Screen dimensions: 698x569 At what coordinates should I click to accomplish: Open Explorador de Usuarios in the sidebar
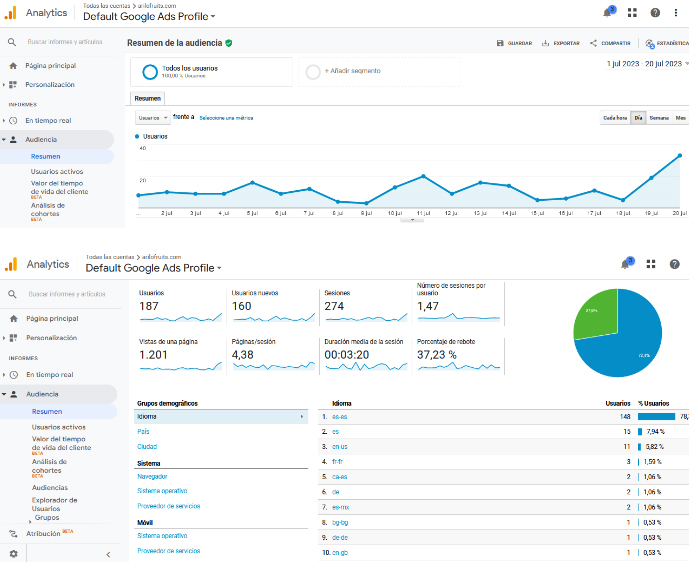pyautogui.click(x=54, y=505)
